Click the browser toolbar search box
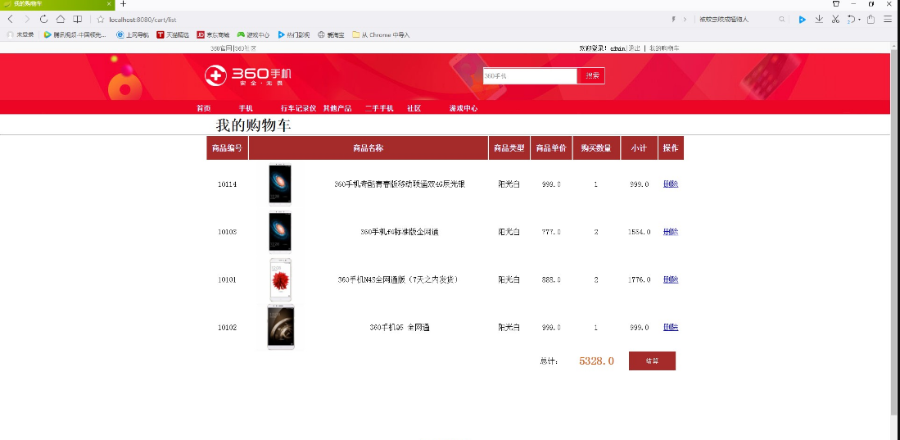 pos(738,19)
